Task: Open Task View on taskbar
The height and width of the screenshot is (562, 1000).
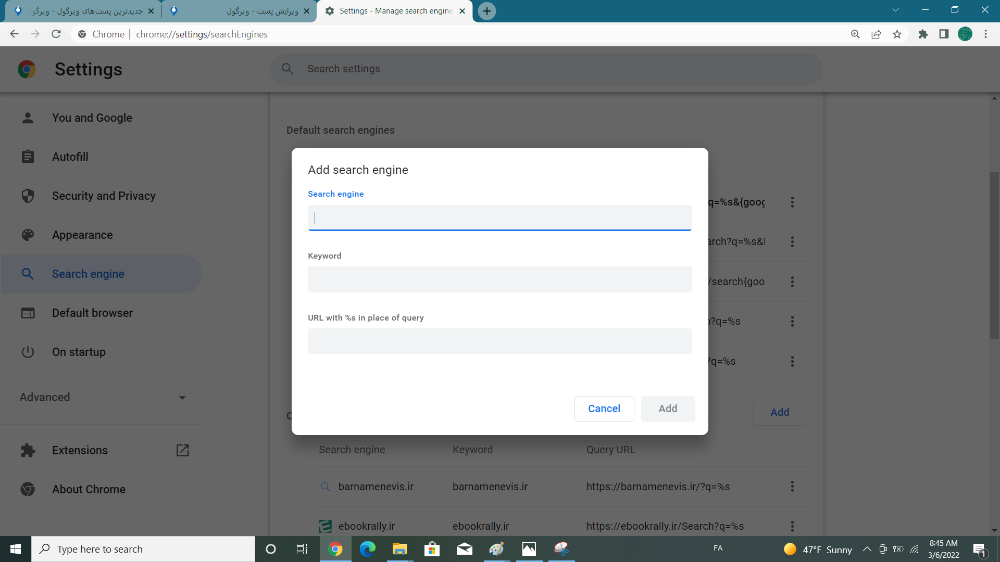Action: pyautogui.click(x=302, y=549)
